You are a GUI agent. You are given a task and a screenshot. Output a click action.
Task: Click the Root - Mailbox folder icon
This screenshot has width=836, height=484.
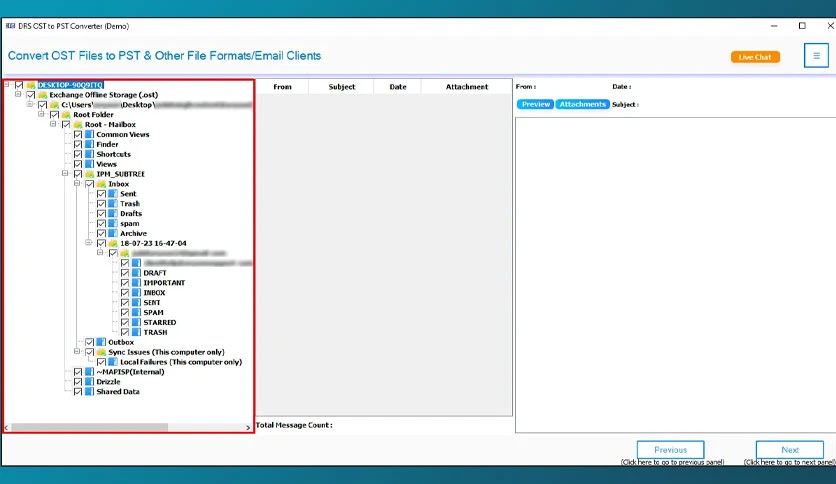78,125
